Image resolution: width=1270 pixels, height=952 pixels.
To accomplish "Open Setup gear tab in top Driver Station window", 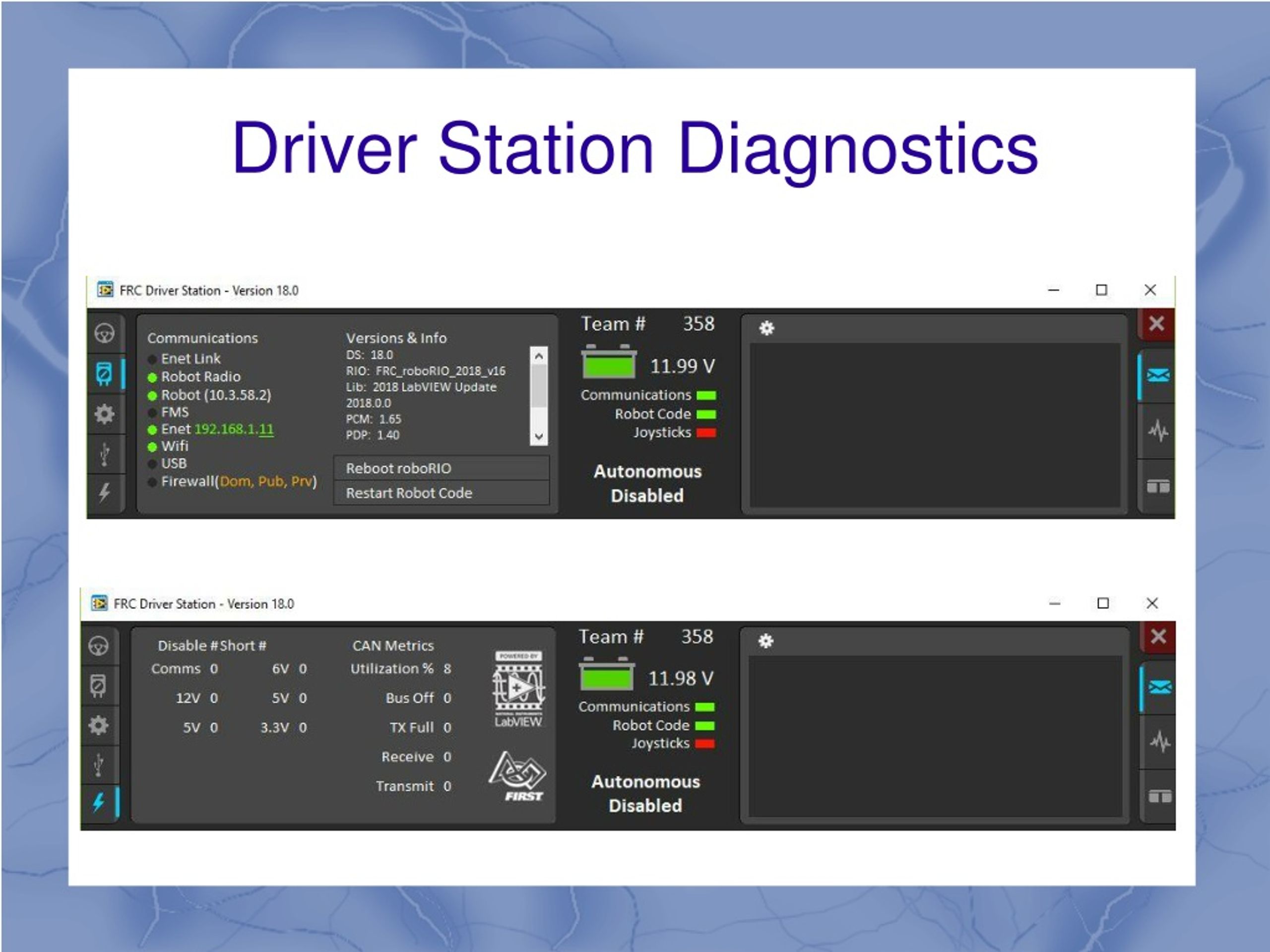I will [x=105, y=414].
